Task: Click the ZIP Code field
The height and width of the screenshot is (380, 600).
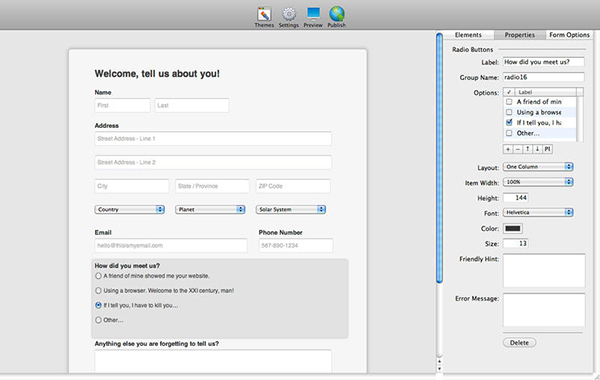Action: [x=293, y=186]
